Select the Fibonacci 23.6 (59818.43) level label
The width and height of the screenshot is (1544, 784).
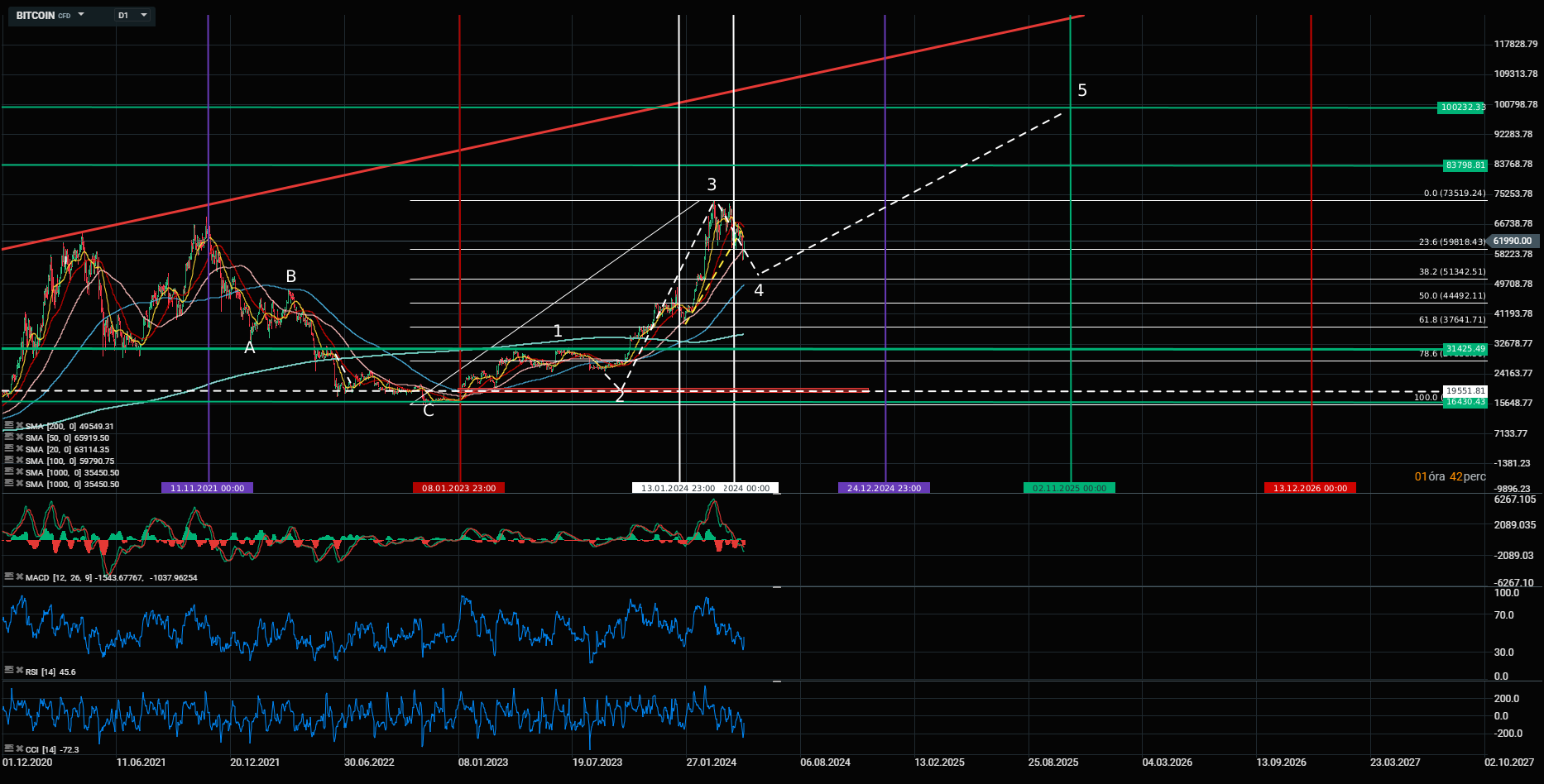[1452, 242]
